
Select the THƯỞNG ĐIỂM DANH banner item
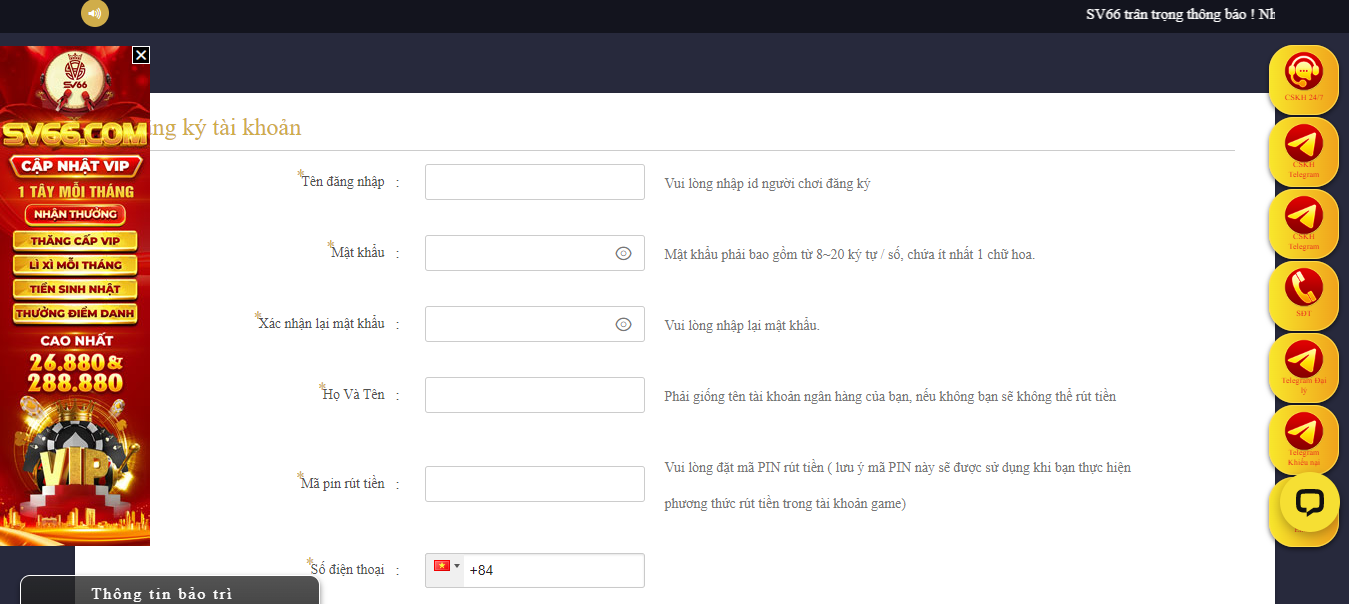[75, 313]
